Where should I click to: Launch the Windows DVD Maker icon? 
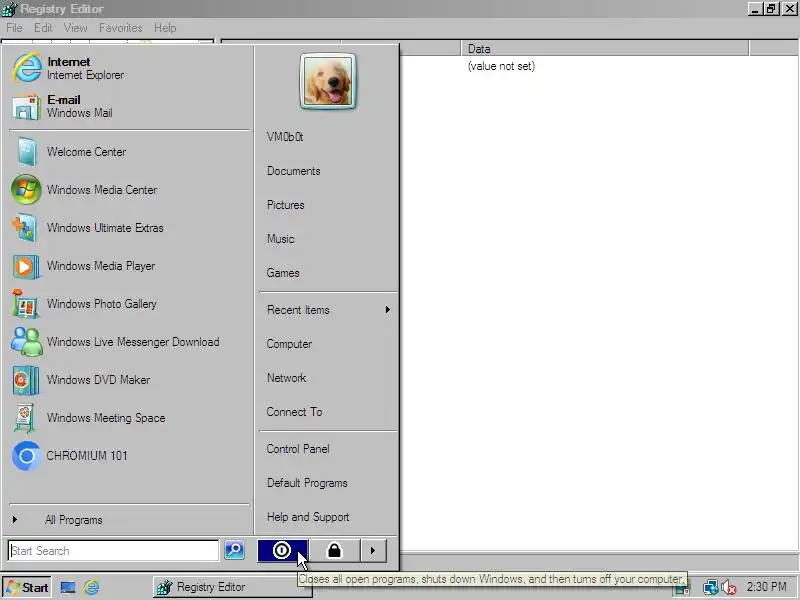tap(26, 380)
